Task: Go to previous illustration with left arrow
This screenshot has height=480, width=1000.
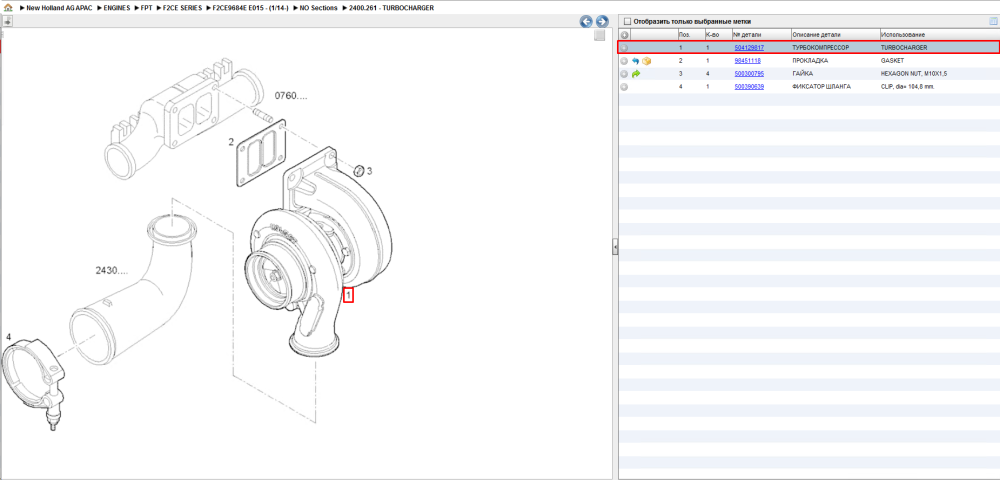Action: coord(586,21)
